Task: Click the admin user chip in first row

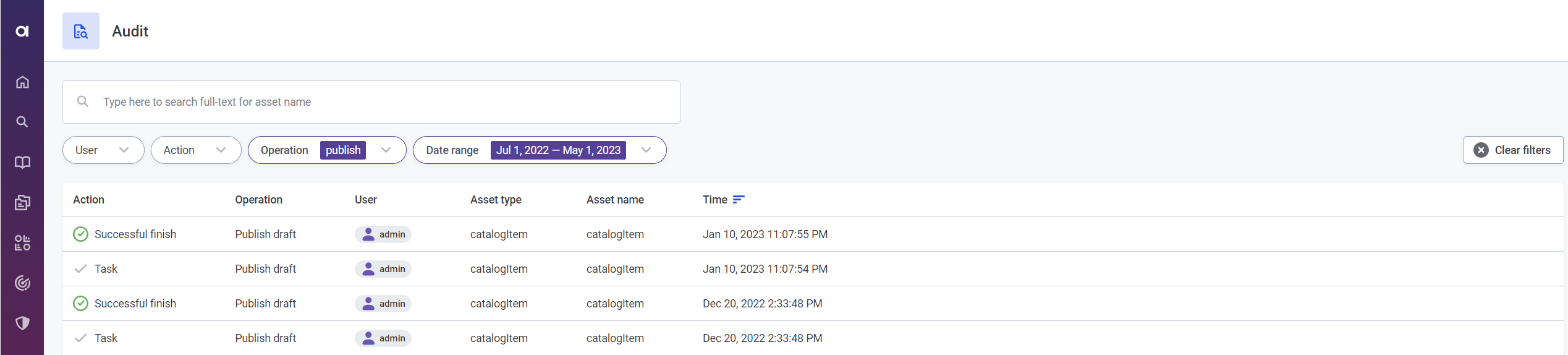Action: (x=383, y=234)
